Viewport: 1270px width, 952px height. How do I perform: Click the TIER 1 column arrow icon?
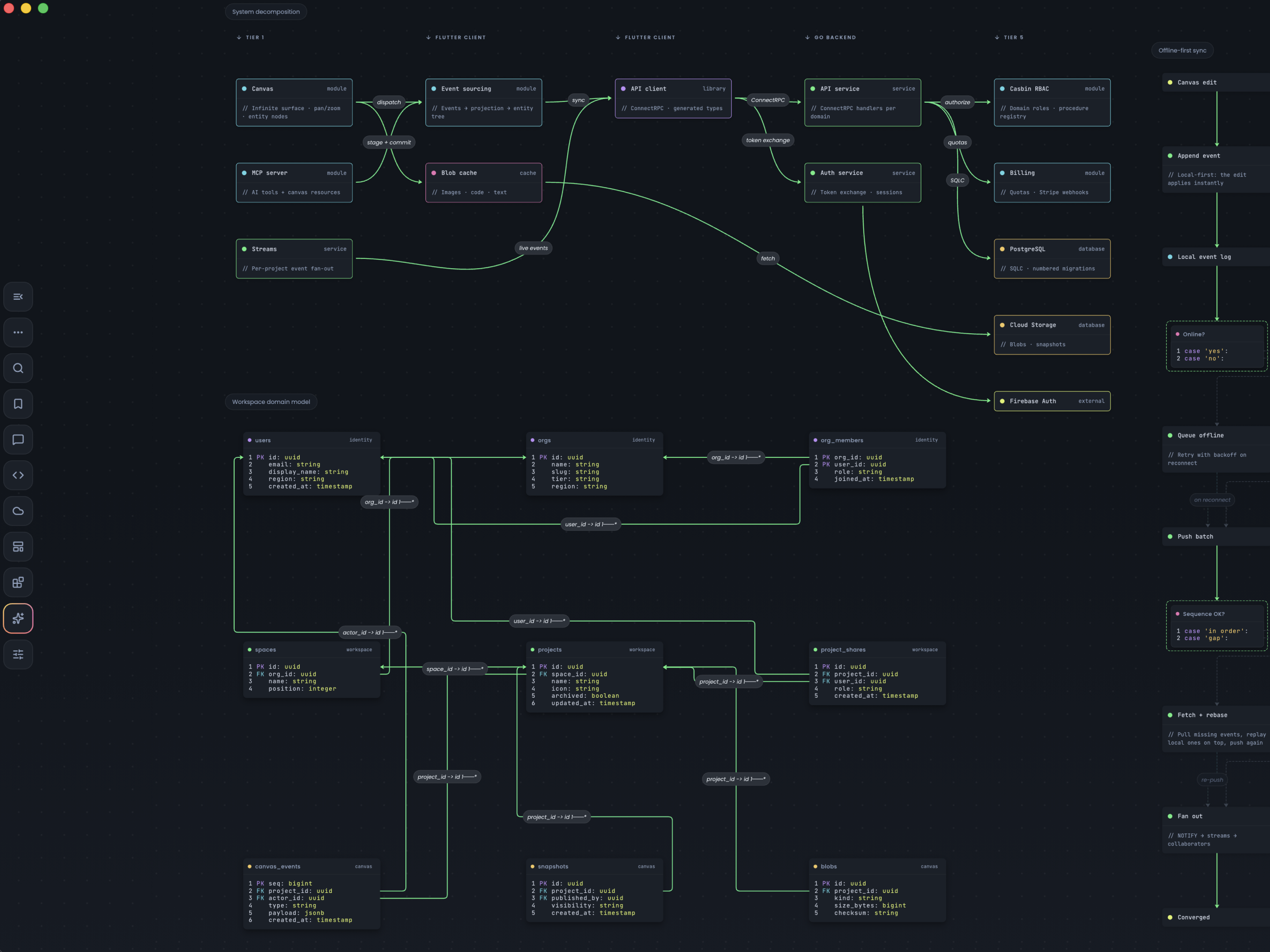pos(239,37)
